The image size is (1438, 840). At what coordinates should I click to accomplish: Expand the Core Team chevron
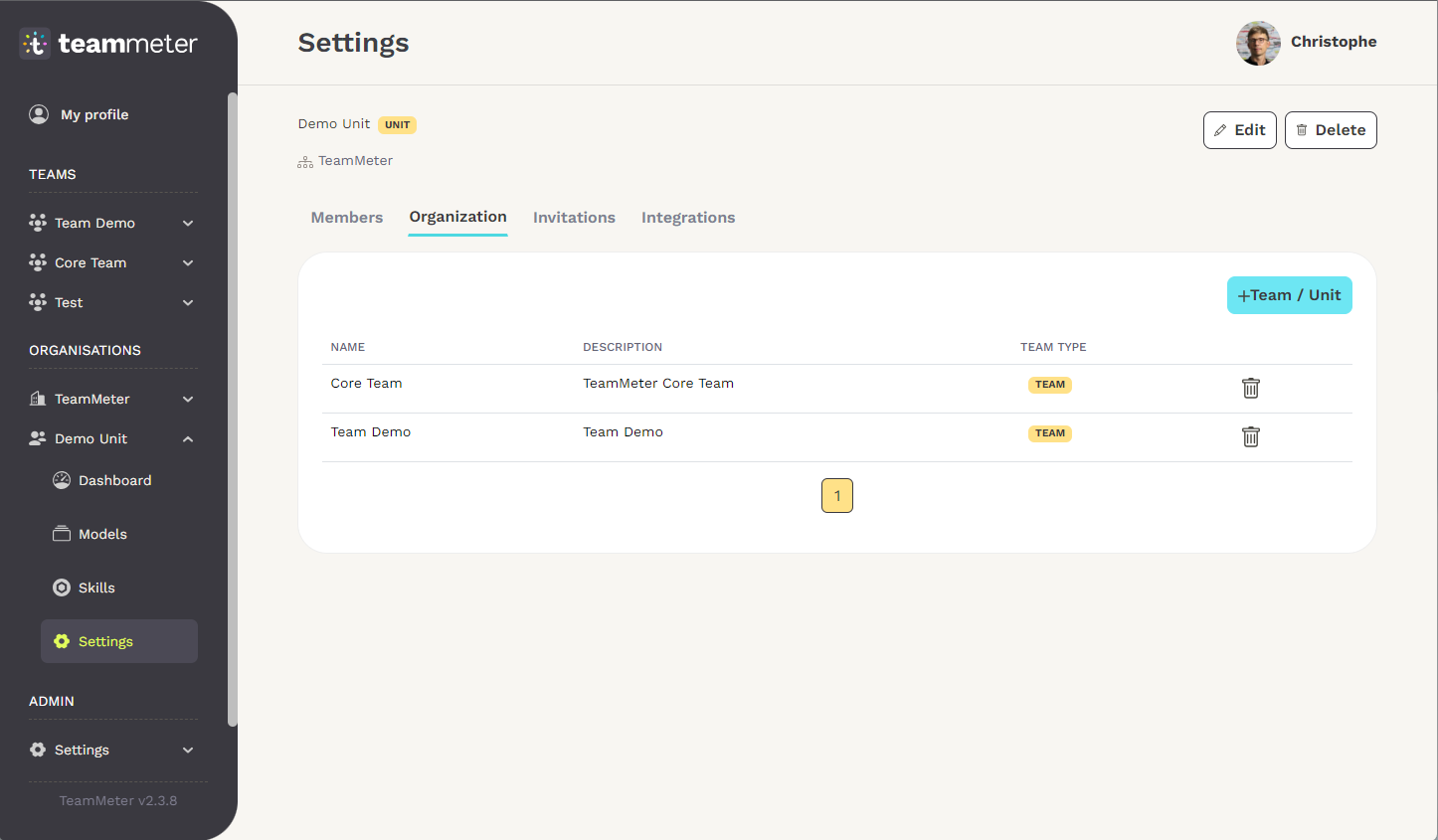188,262
